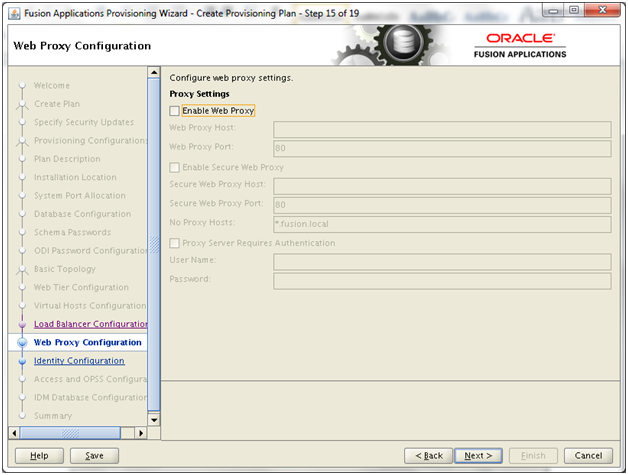Proceed with the Next button
The width and height of the screenshot is (628, 475).
478,456
